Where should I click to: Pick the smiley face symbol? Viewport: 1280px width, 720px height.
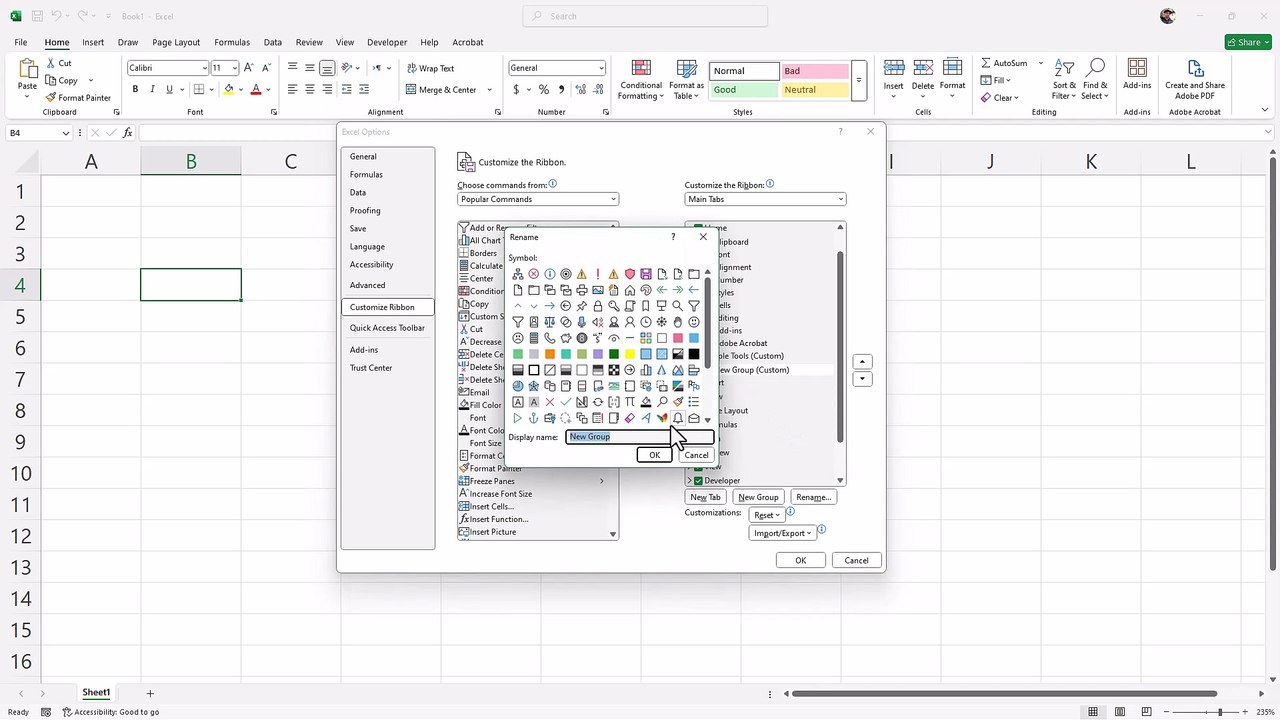point(694,322)
